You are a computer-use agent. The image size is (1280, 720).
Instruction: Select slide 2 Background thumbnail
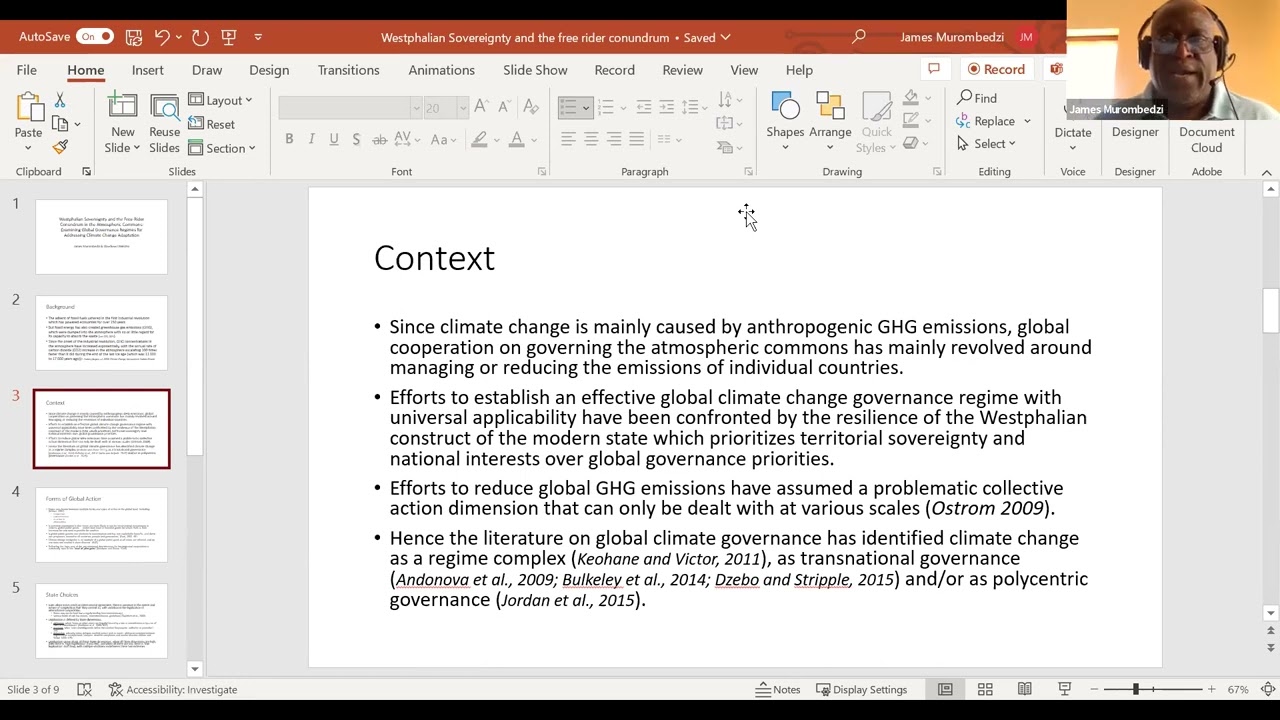[102, 333]
